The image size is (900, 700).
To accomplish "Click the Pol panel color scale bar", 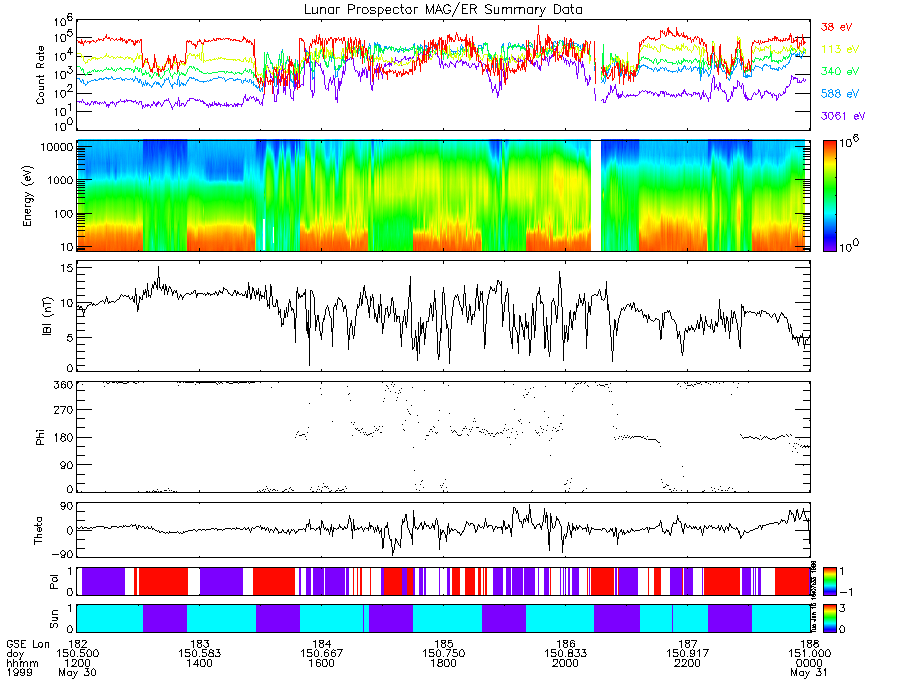I will tap(829, 581).
